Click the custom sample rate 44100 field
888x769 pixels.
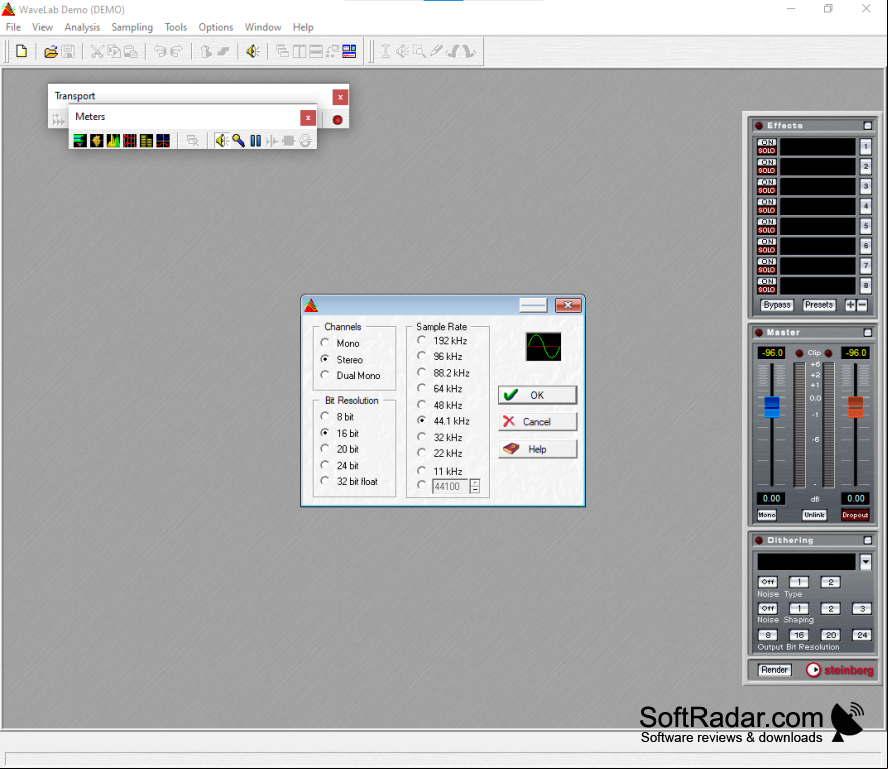450,486
